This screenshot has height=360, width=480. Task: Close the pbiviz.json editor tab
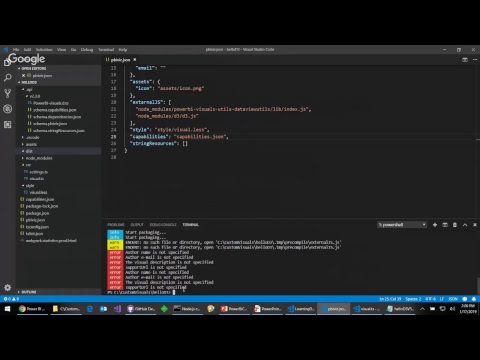pyautogui.click(x=135, y=60)
